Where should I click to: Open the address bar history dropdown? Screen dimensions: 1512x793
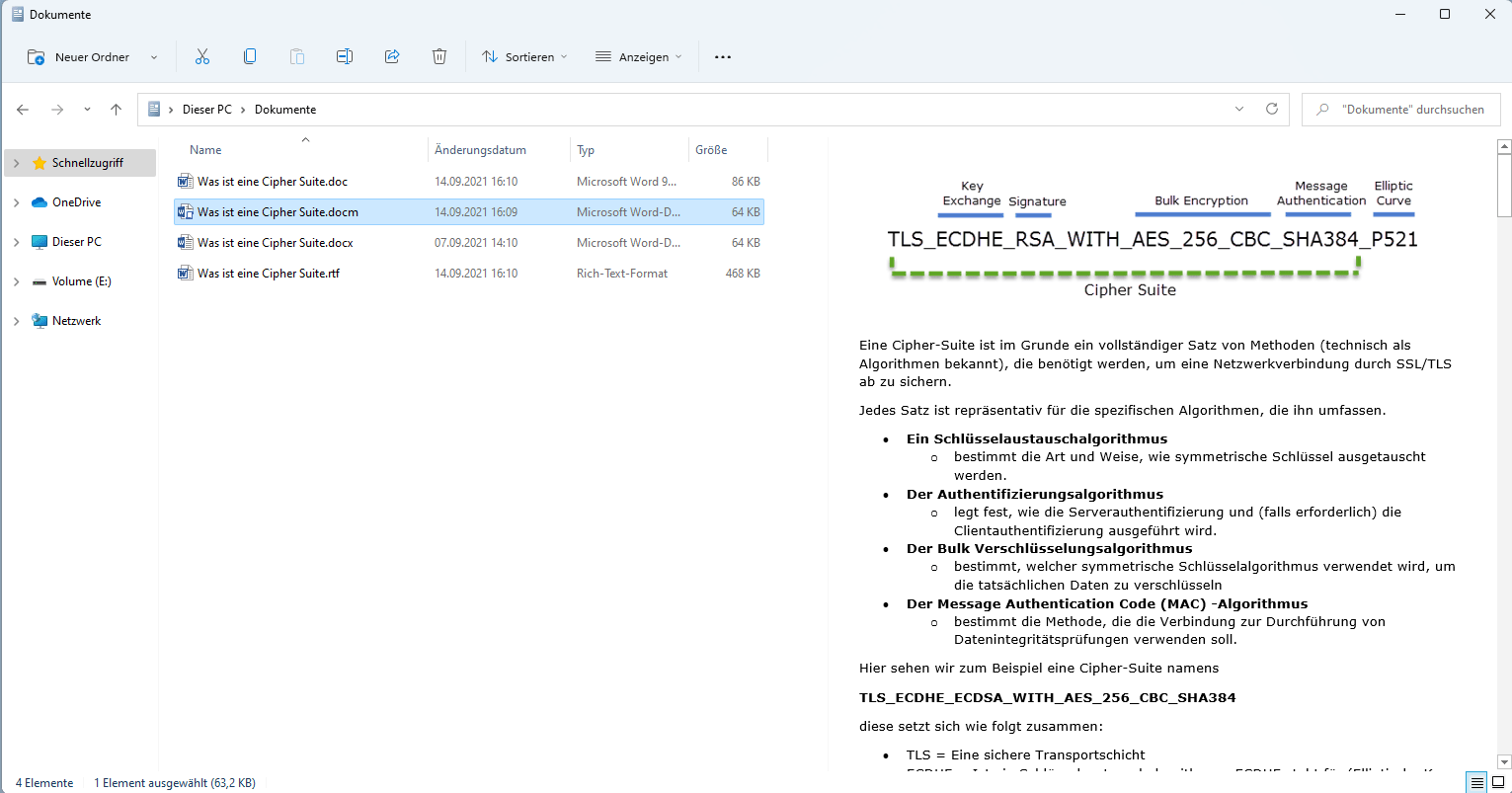coord(1239,110)
